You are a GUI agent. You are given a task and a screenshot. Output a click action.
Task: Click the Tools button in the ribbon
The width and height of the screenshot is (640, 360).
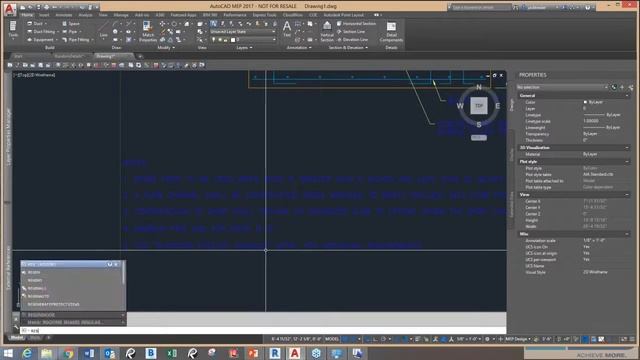pos(13,30)
